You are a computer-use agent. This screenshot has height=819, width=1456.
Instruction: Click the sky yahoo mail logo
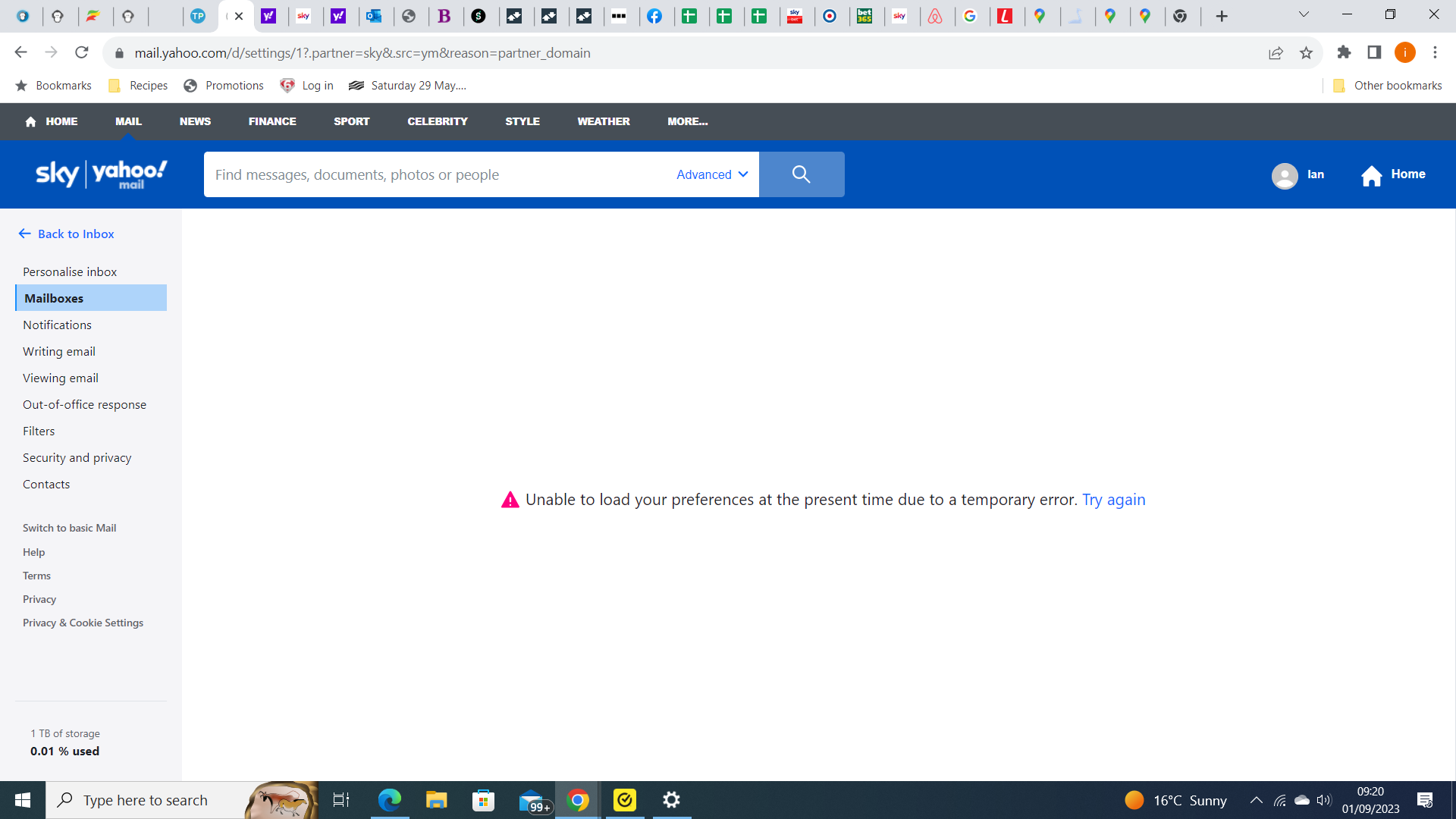tap(102, 174)
